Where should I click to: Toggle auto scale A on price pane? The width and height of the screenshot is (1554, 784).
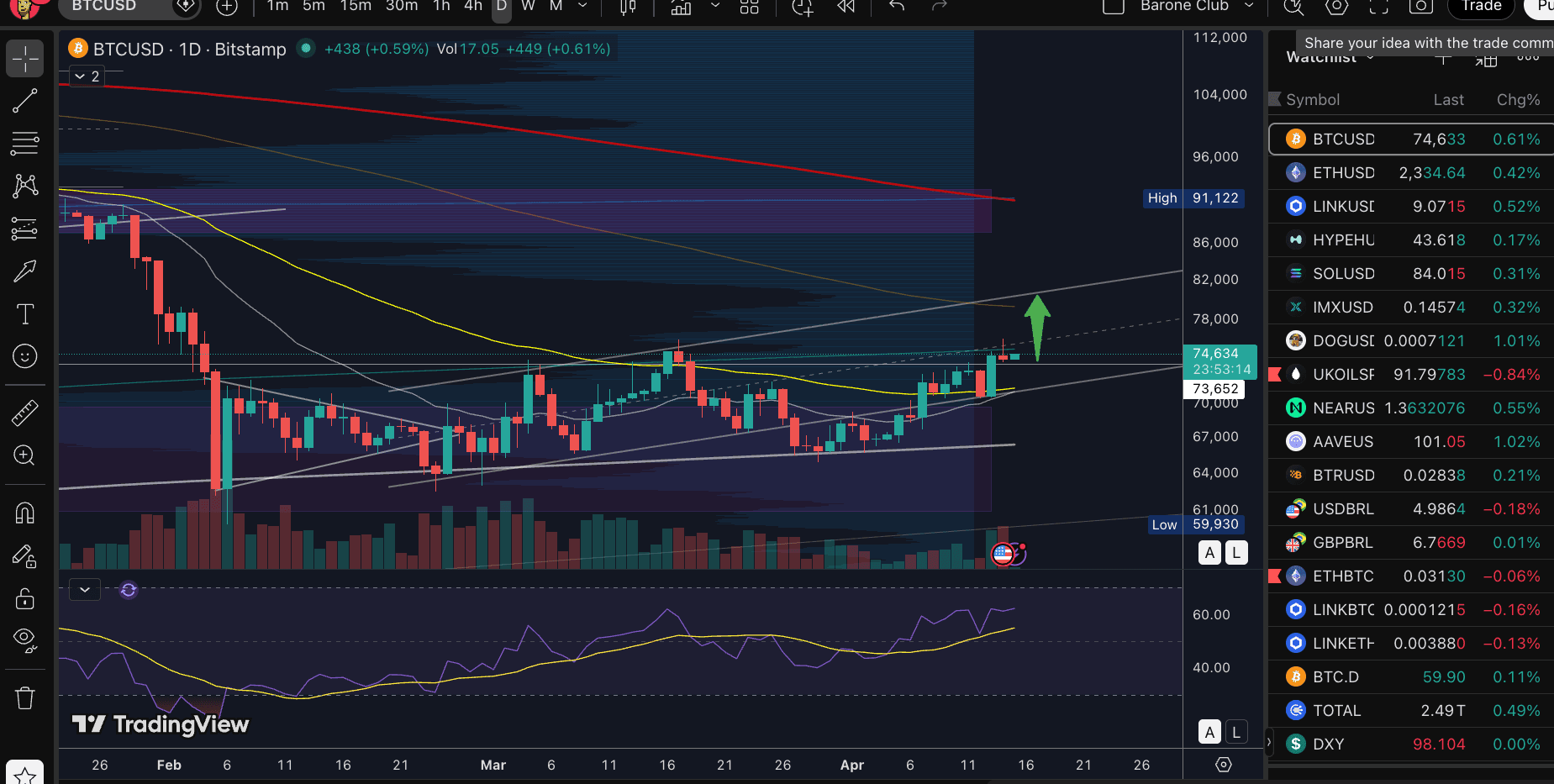point(1209,552)
